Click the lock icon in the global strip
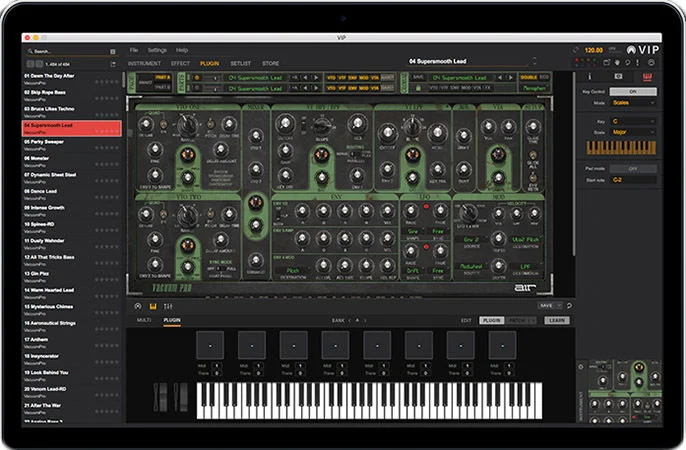The height and width of the screenshot is (450, 686). pos(418,88)
